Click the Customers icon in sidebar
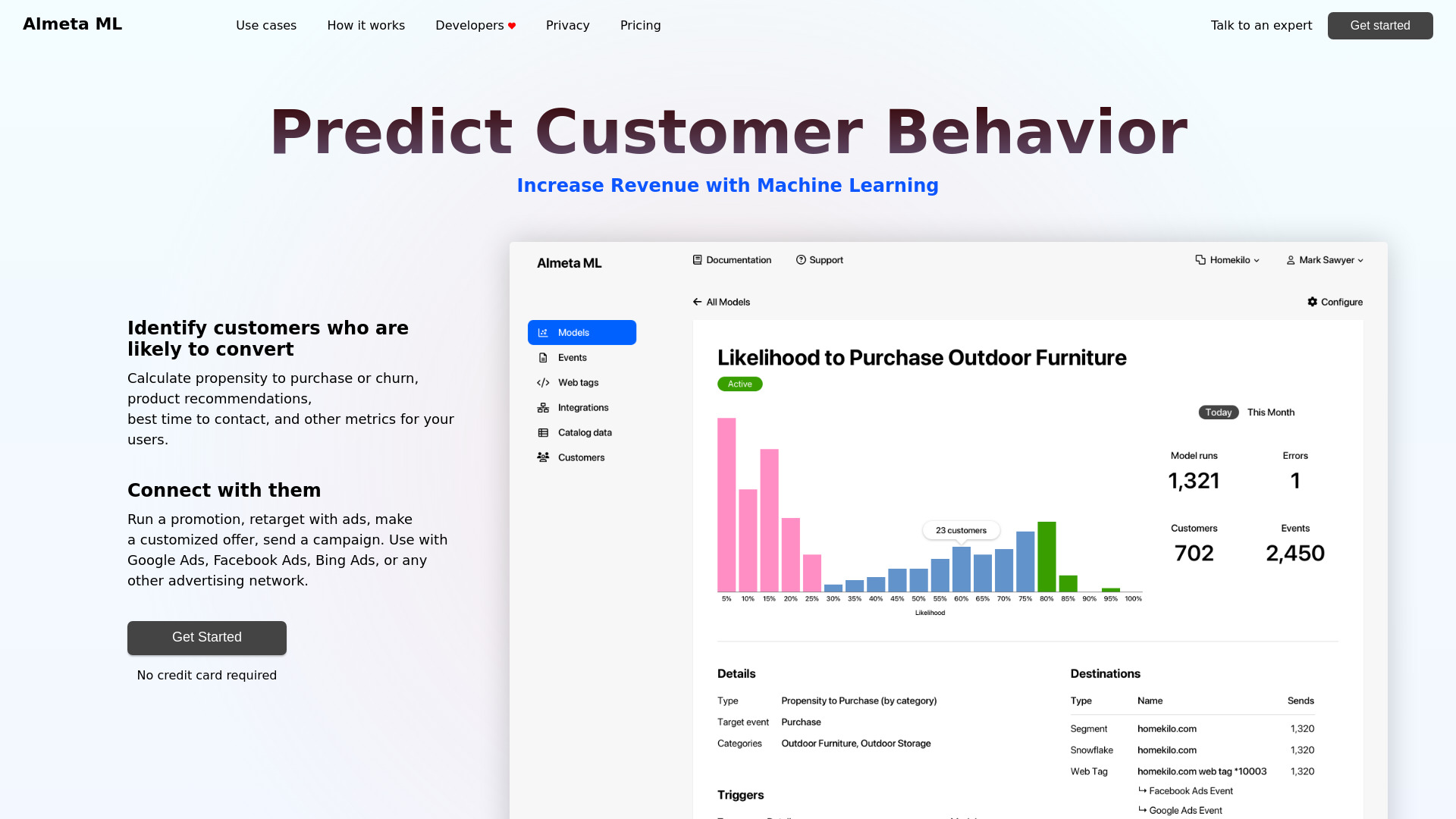 [x=543, y=457]
